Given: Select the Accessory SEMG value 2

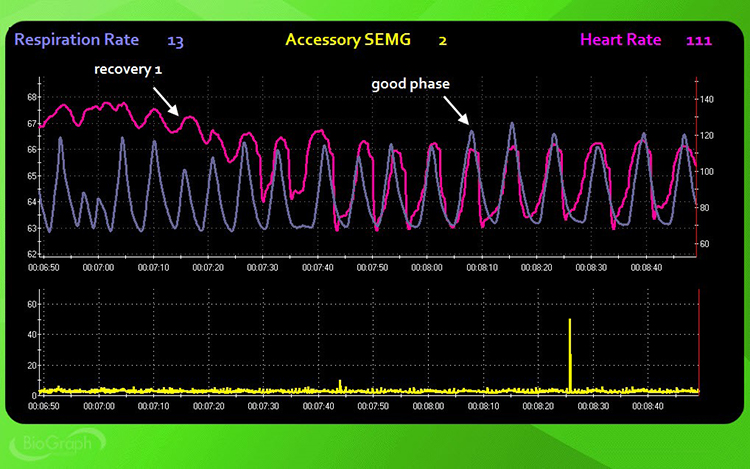Looking at the screenshot, I should coord(442,41).
